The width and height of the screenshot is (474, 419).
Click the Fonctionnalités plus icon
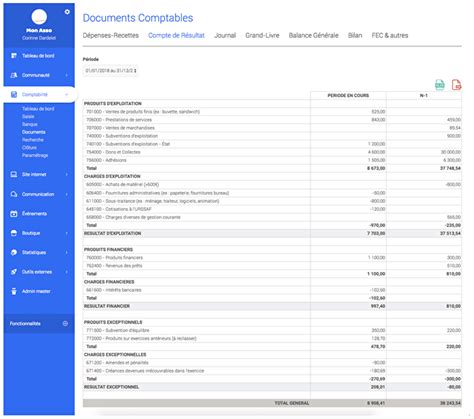65,323
